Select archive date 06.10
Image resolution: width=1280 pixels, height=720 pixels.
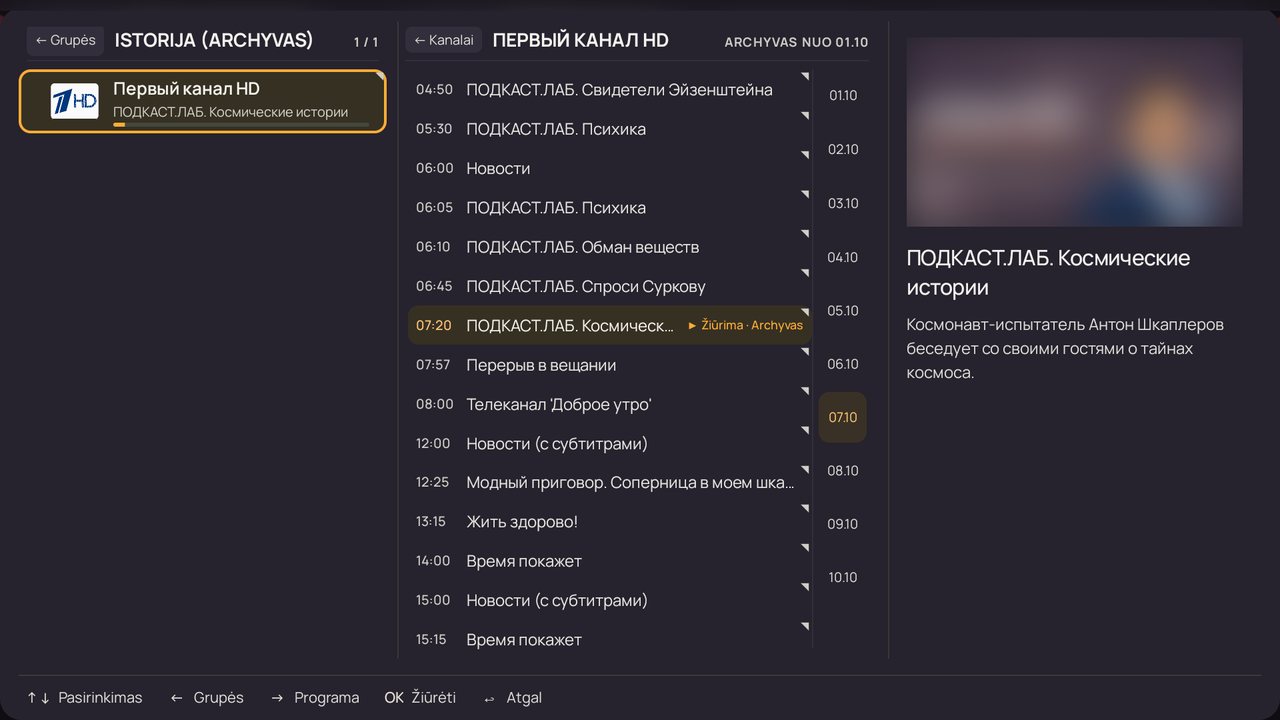pos(843,365)
